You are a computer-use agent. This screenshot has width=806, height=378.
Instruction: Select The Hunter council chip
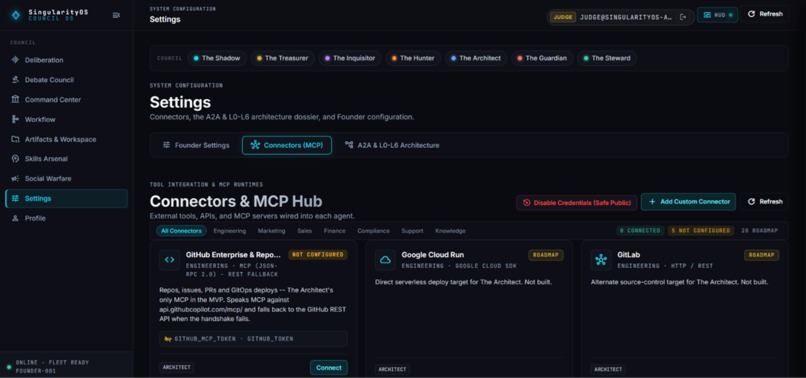[413, 58]
